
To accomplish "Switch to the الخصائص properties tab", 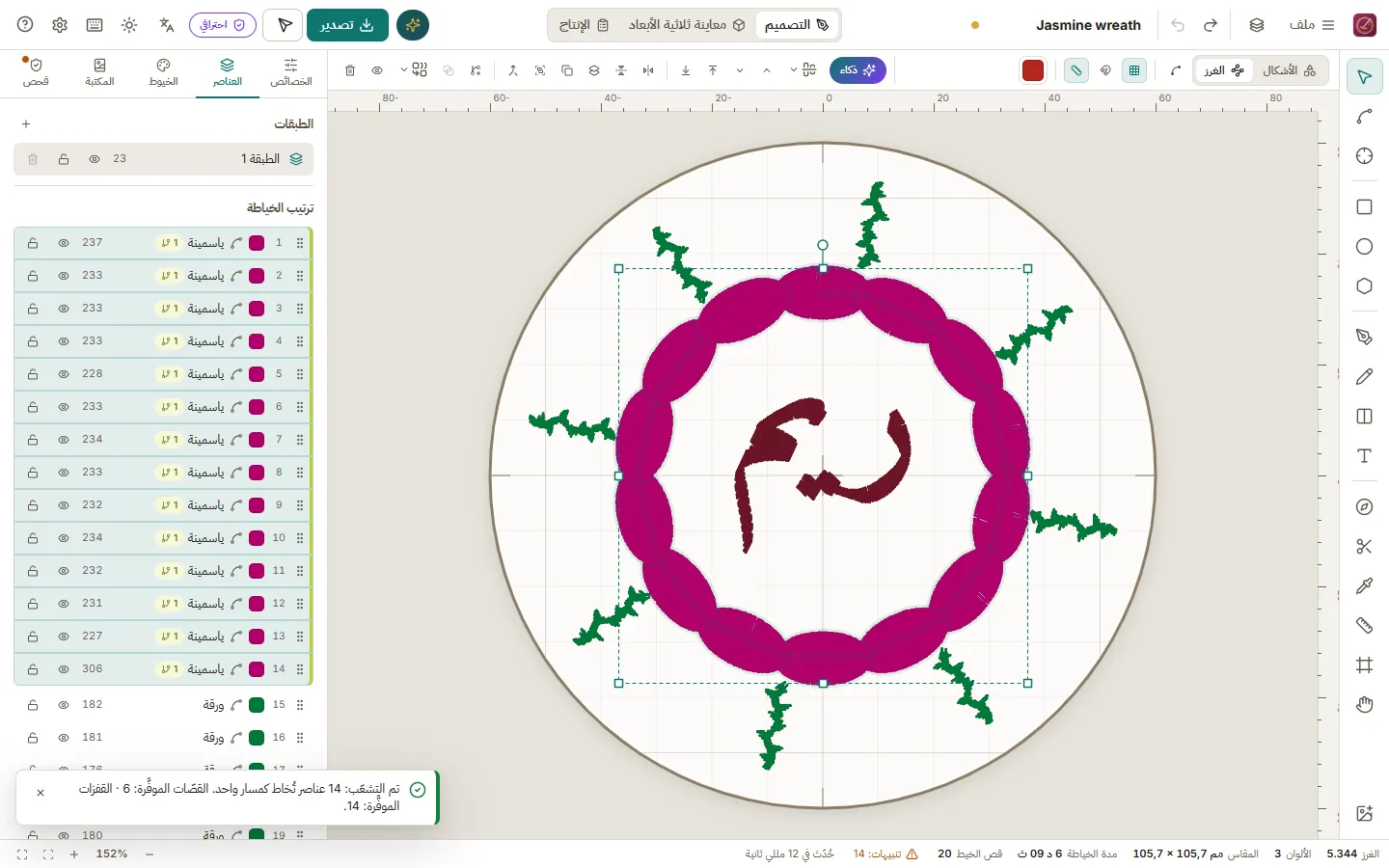I will [291, 72].
